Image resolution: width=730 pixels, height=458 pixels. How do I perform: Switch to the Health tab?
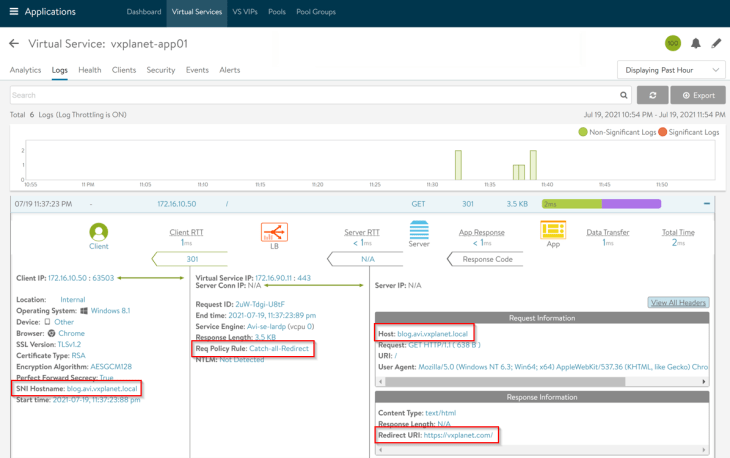pyautogui.click(x=89, y=70)
